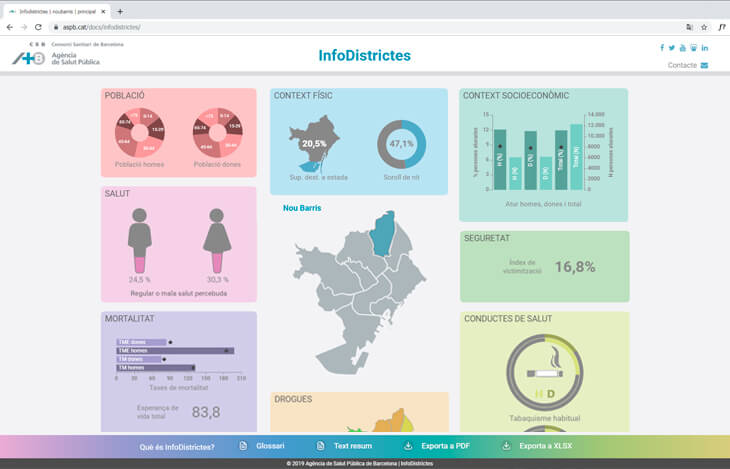Open a new browser tab
The width and height of the screenshot is (730, 469).
coord(120,11)
